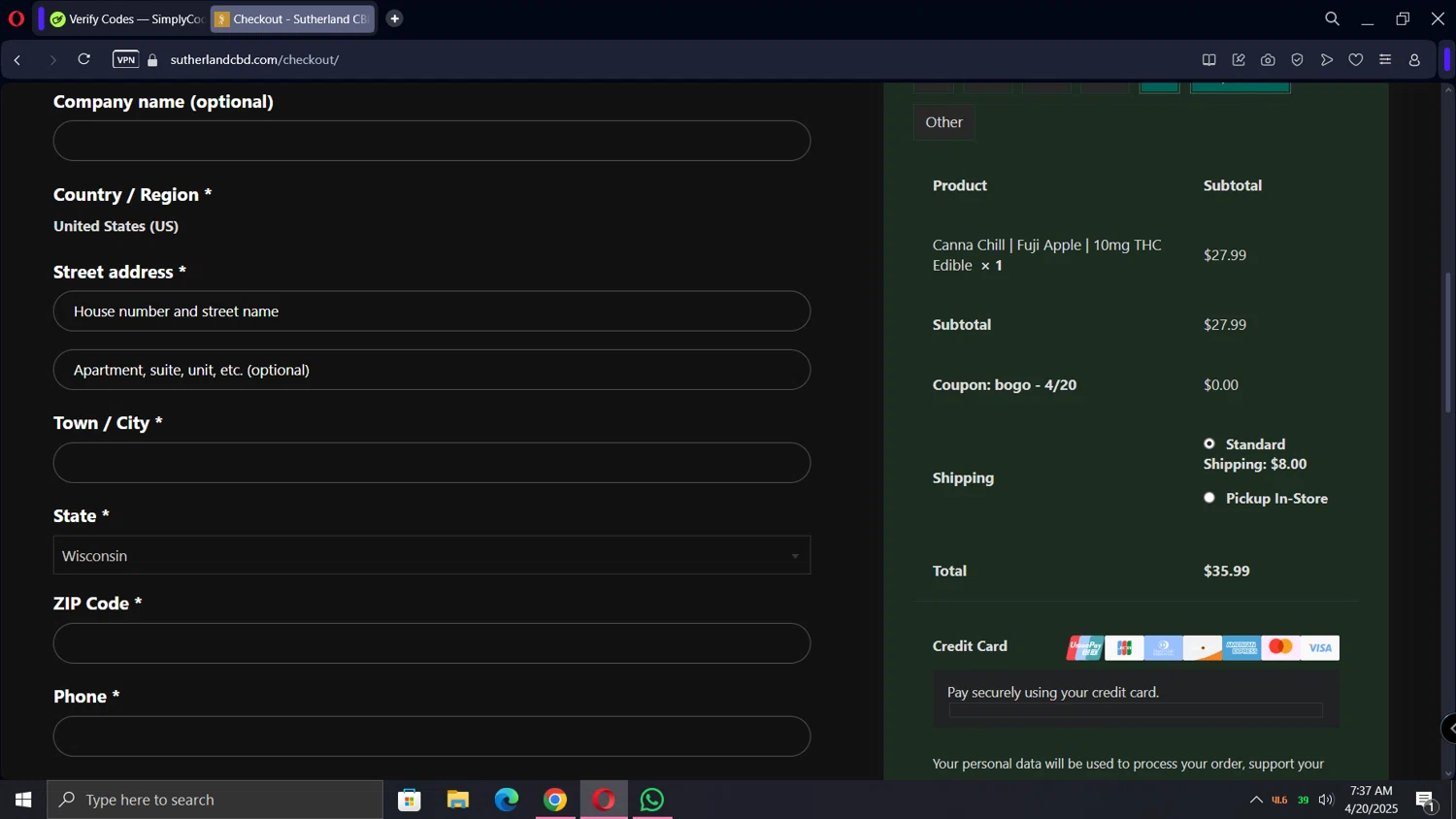Show hidden system tray icons
This screenshot has width=1456, height=819.
tap(1256, 800)
